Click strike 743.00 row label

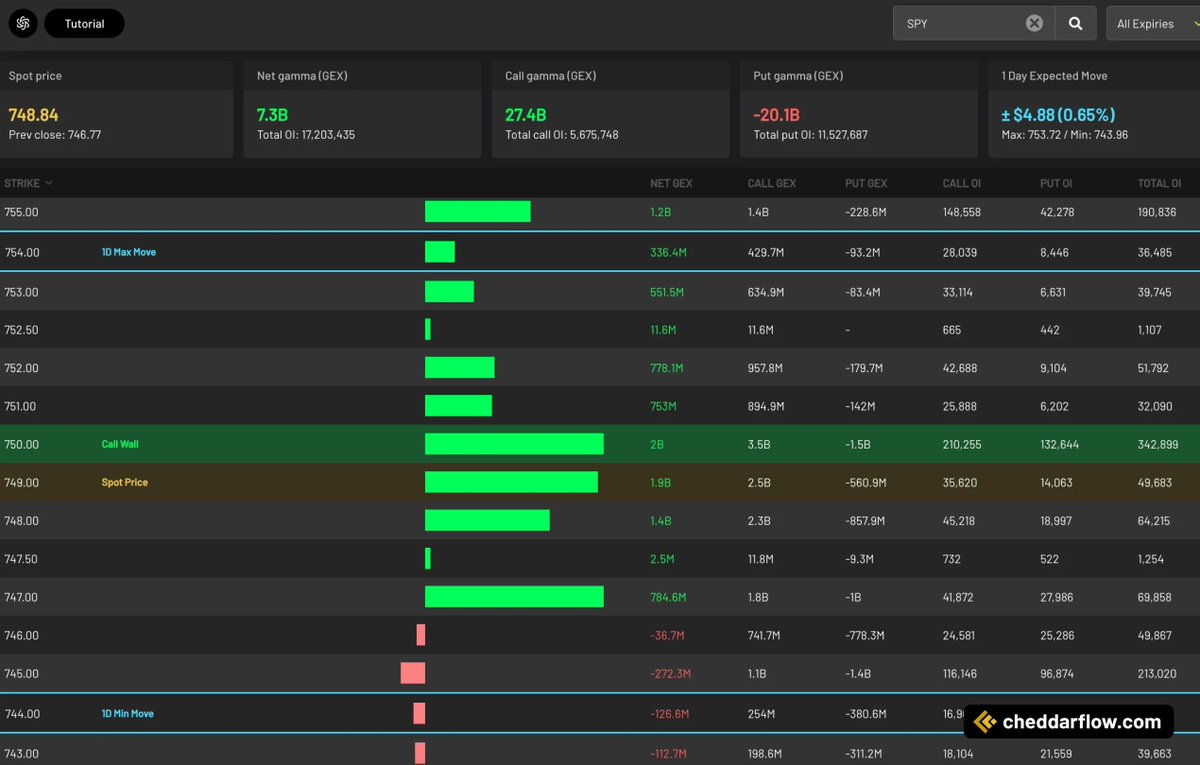21,754
